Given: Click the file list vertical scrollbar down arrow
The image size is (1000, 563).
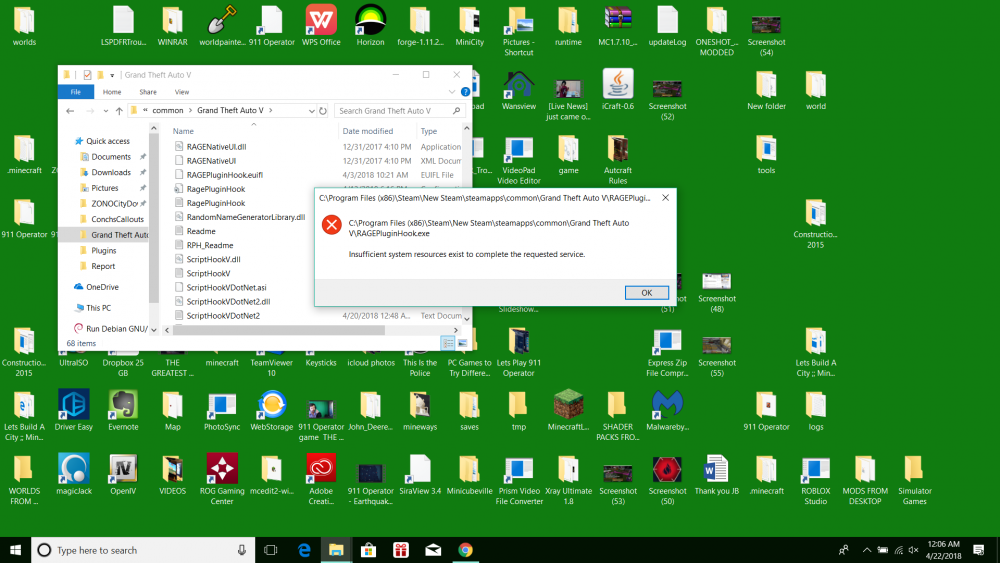Looking at the screenshot, I should [467, 318].
